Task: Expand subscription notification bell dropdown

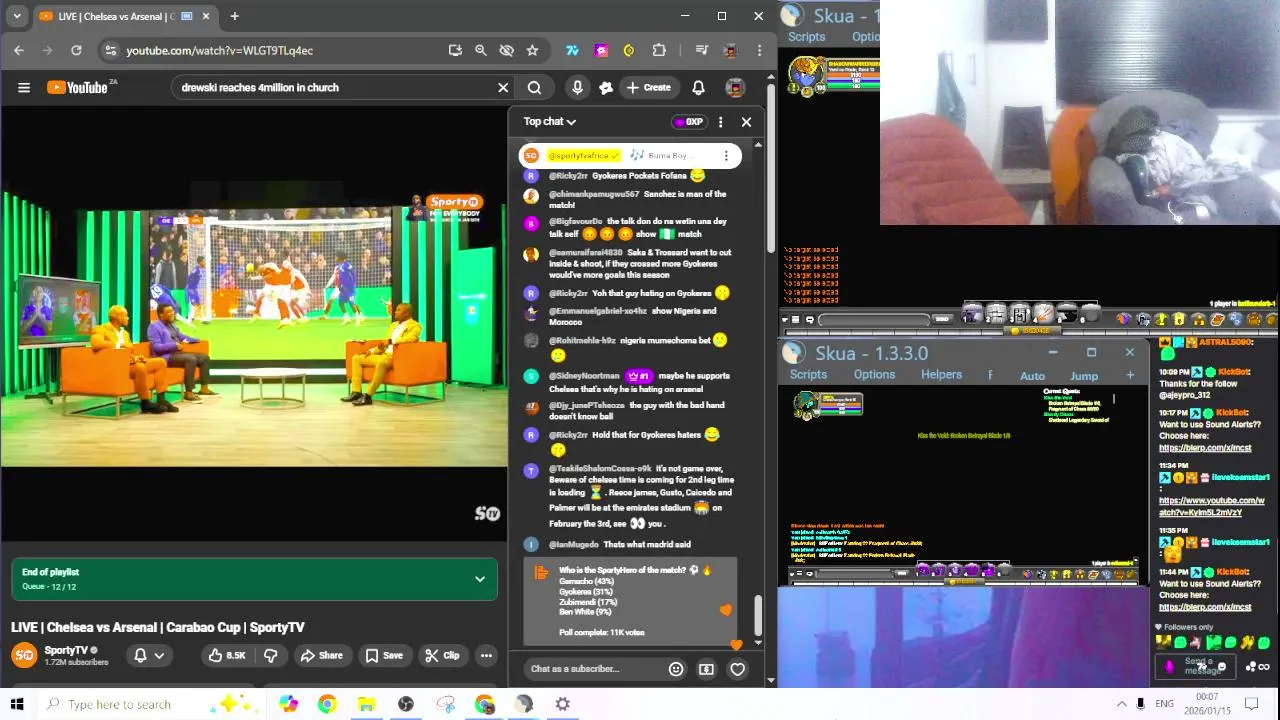Action: coord(149,656)
